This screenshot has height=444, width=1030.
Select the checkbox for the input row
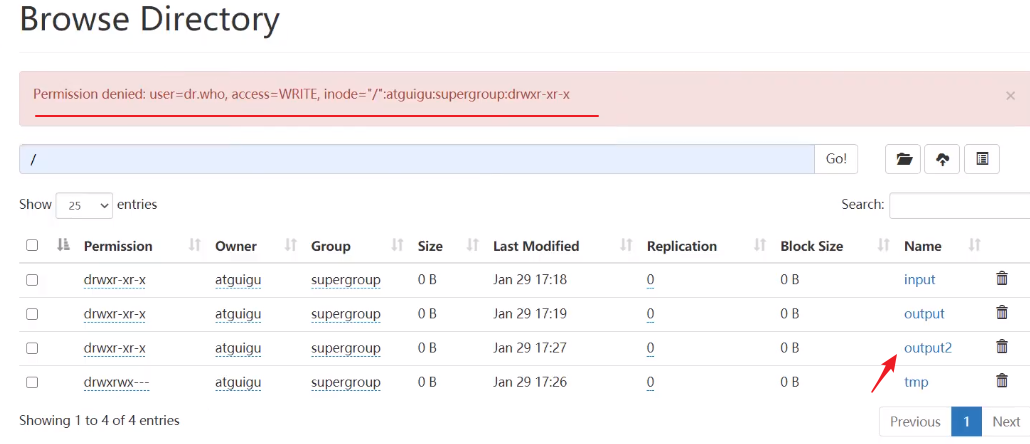32,280
